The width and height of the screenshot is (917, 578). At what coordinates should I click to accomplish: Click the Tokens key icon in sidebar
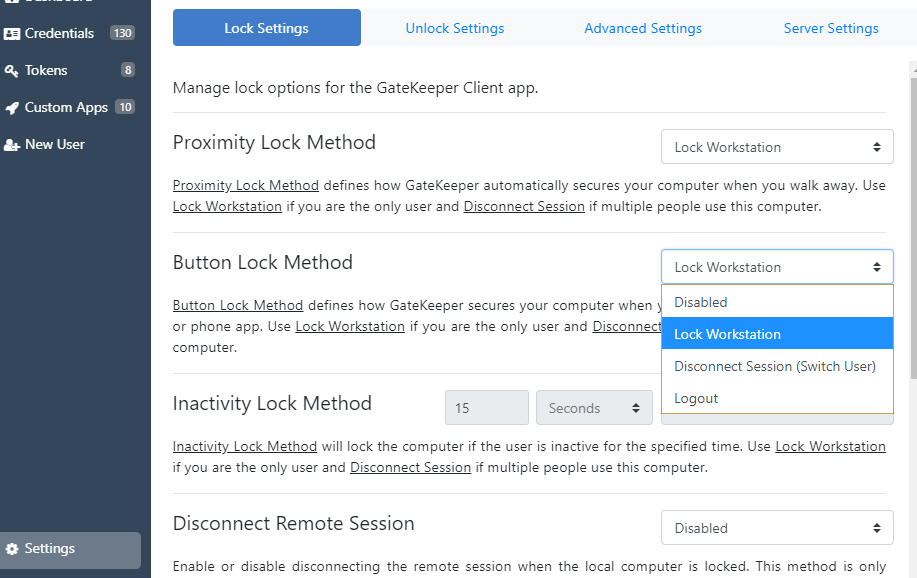pos(12,71)
